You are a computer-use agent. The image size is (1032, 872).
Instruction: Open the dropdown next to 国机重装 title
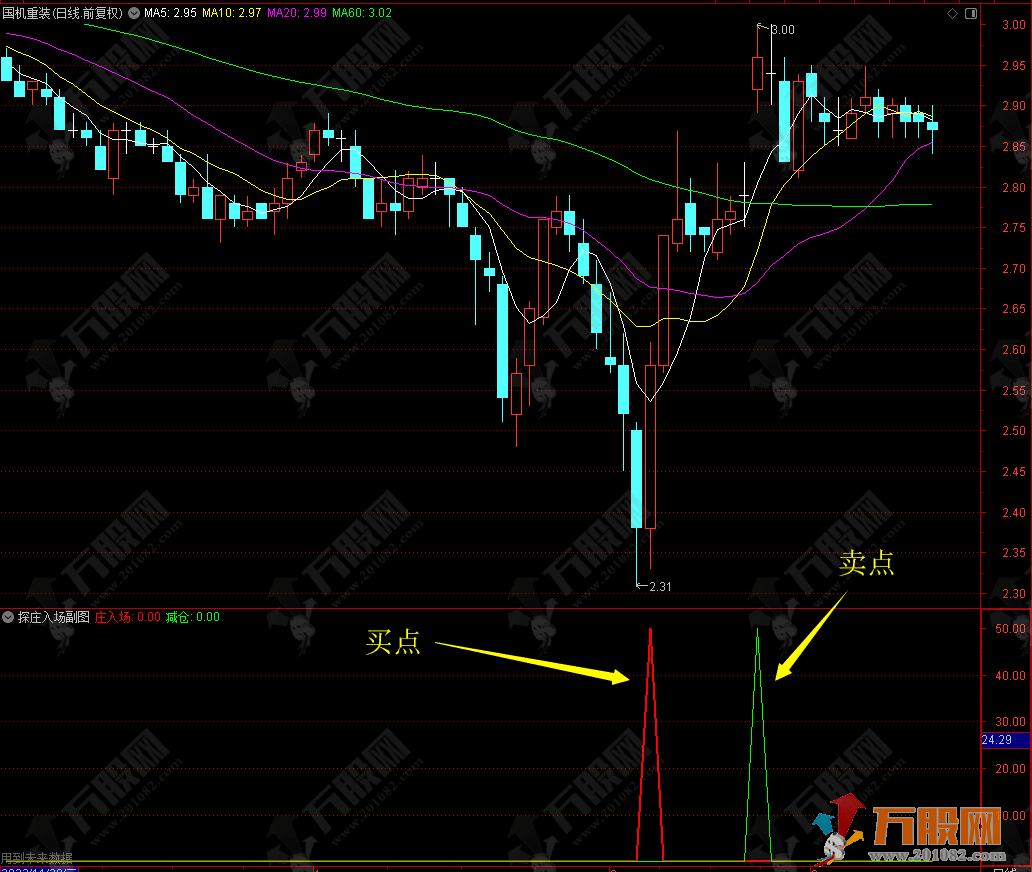click(x=134, y=13)
